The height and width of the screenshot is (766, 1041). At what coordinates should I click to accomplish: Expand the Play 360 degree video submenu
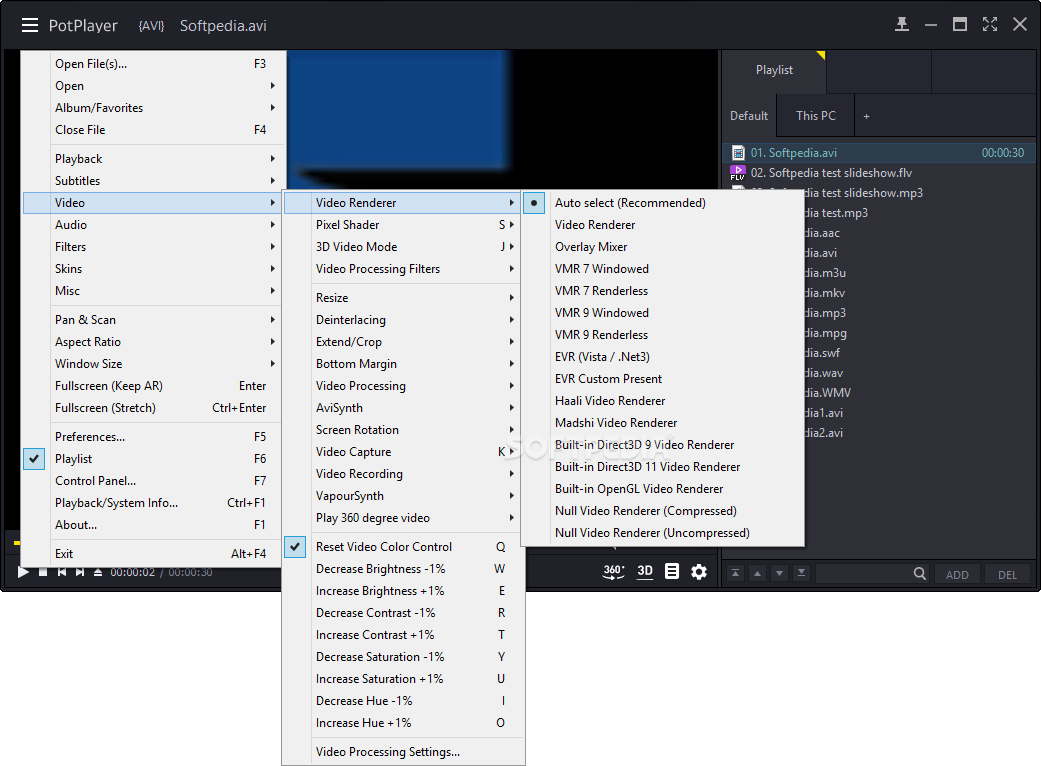coord(404,518)
